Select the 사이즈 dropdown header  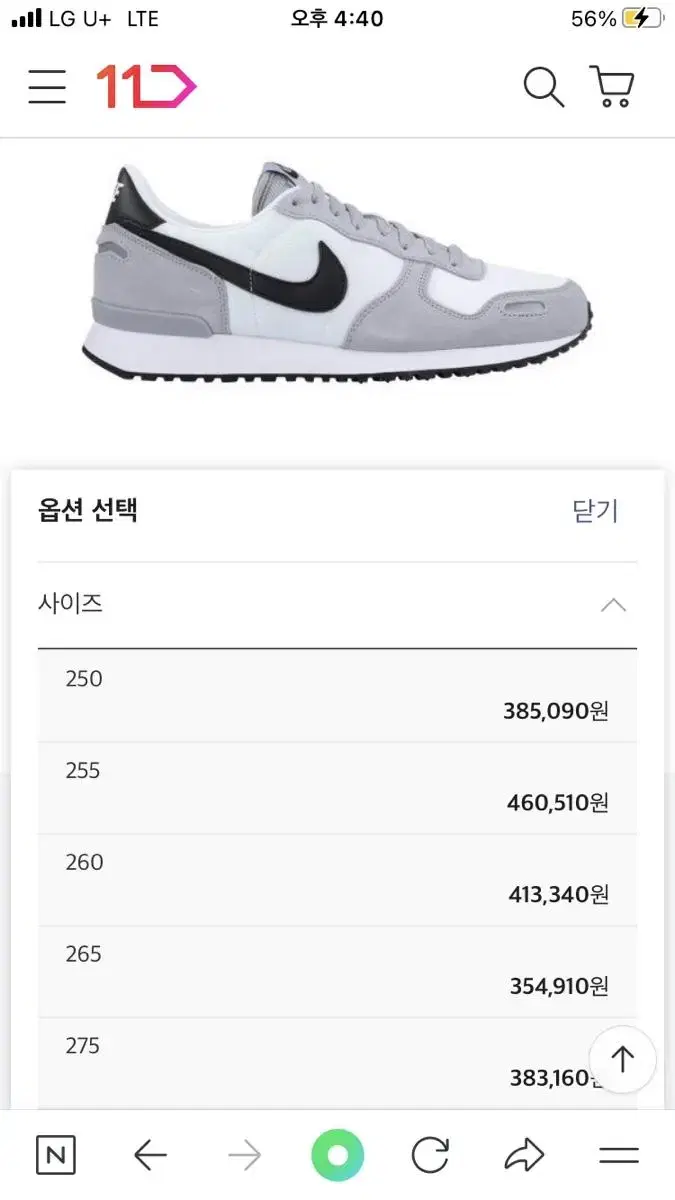coord(337,605)
